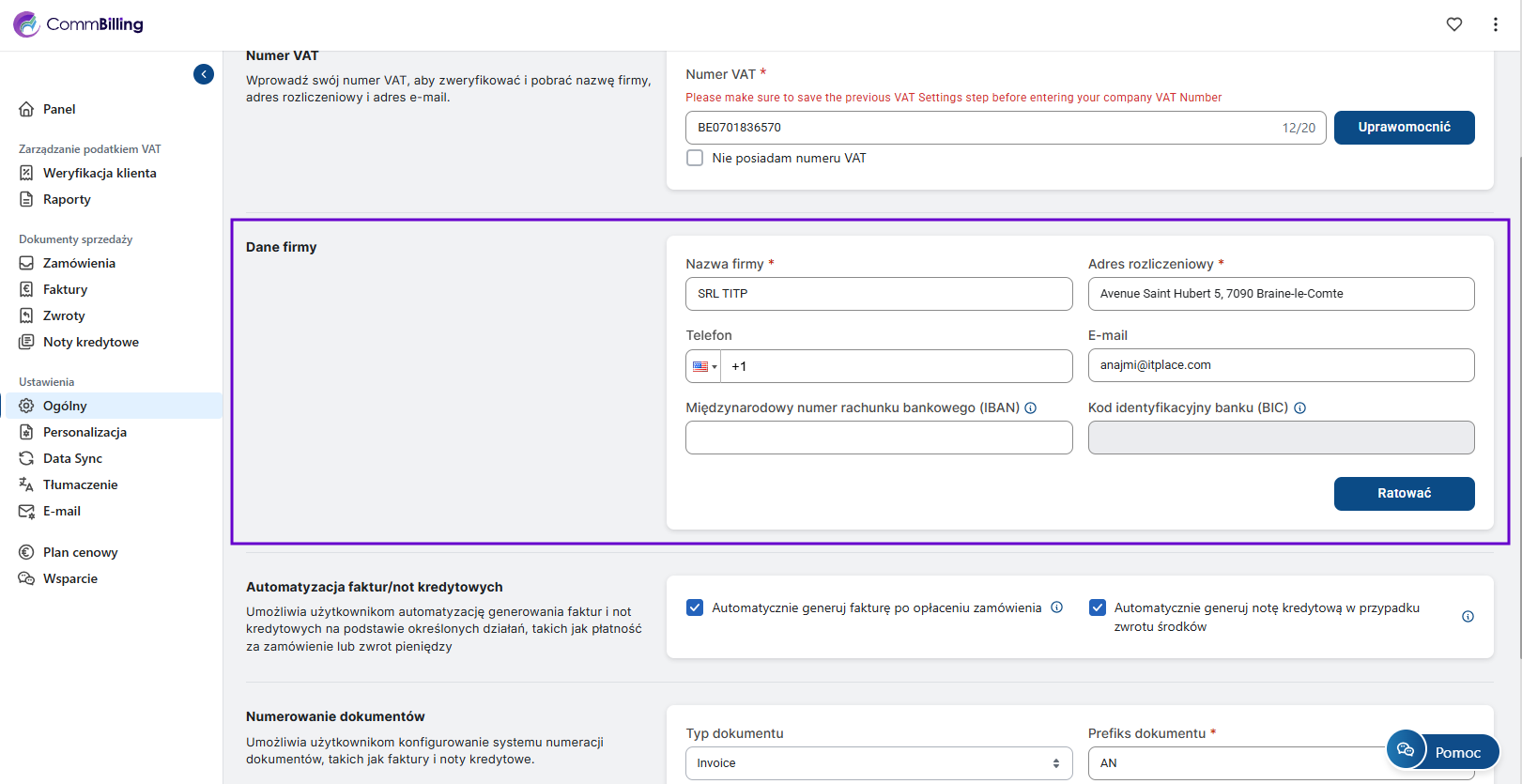Click info icon beside automatic invoice option

tap(1056, 607)
